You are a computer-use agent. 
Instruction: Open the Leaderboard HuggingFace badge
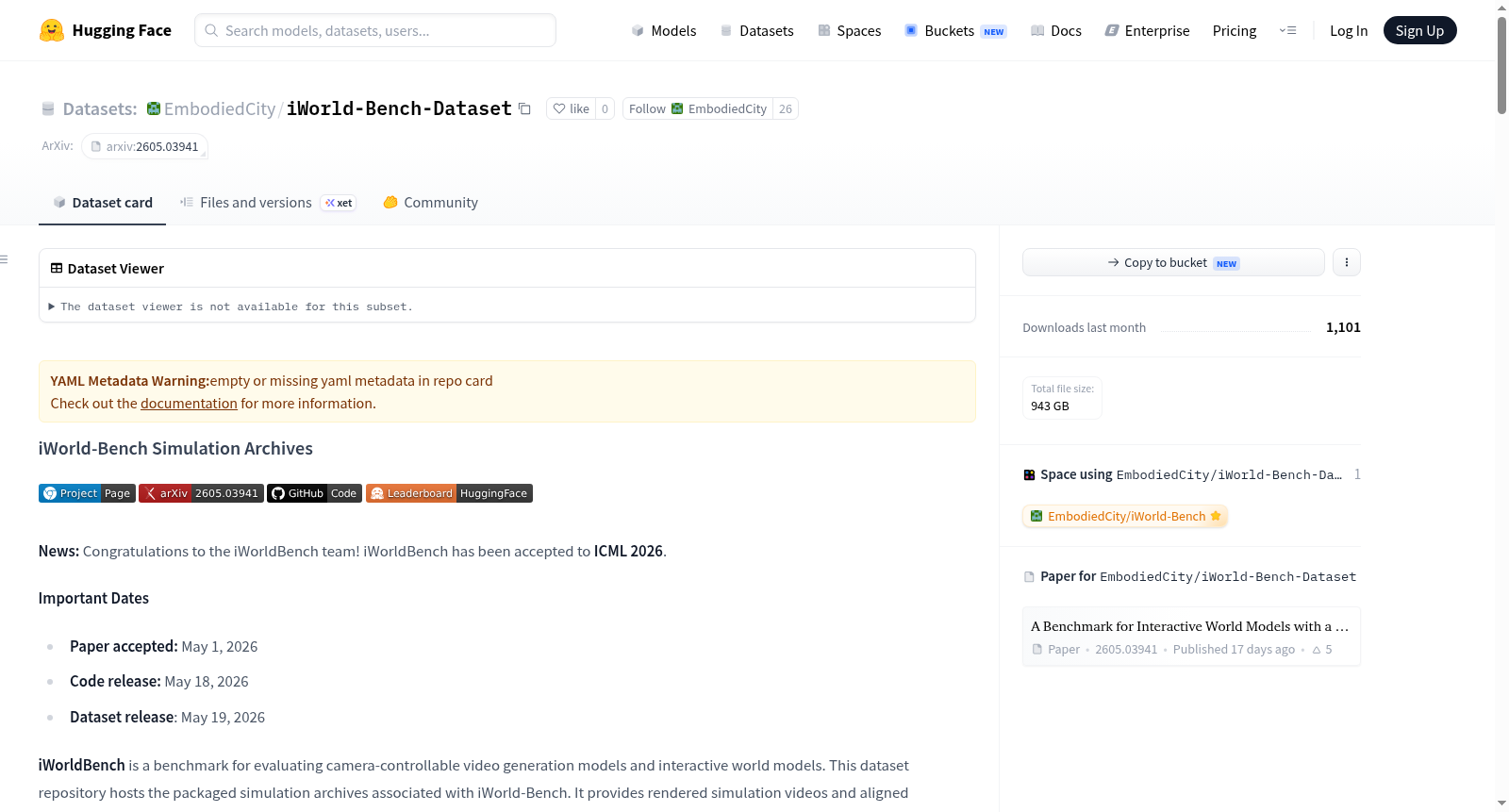449,493
